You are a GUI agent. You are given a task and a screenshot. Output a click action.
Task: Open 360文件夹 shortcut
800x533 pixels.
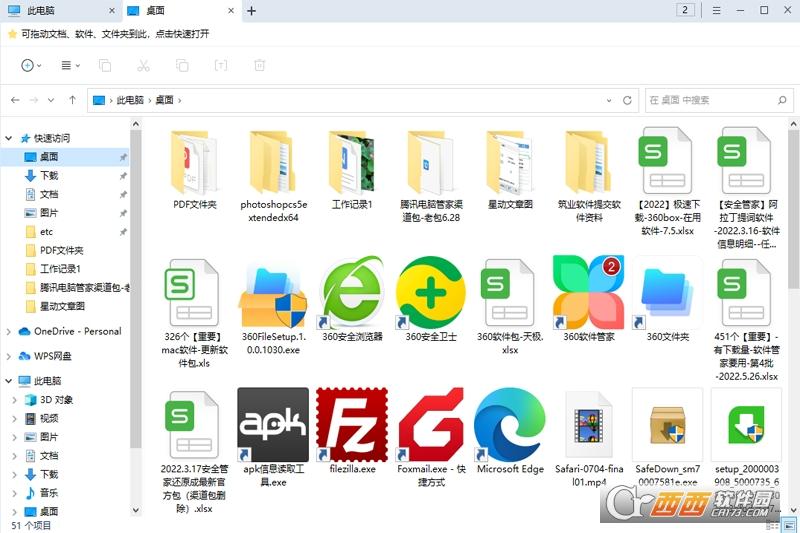click(x=667, y=293)
